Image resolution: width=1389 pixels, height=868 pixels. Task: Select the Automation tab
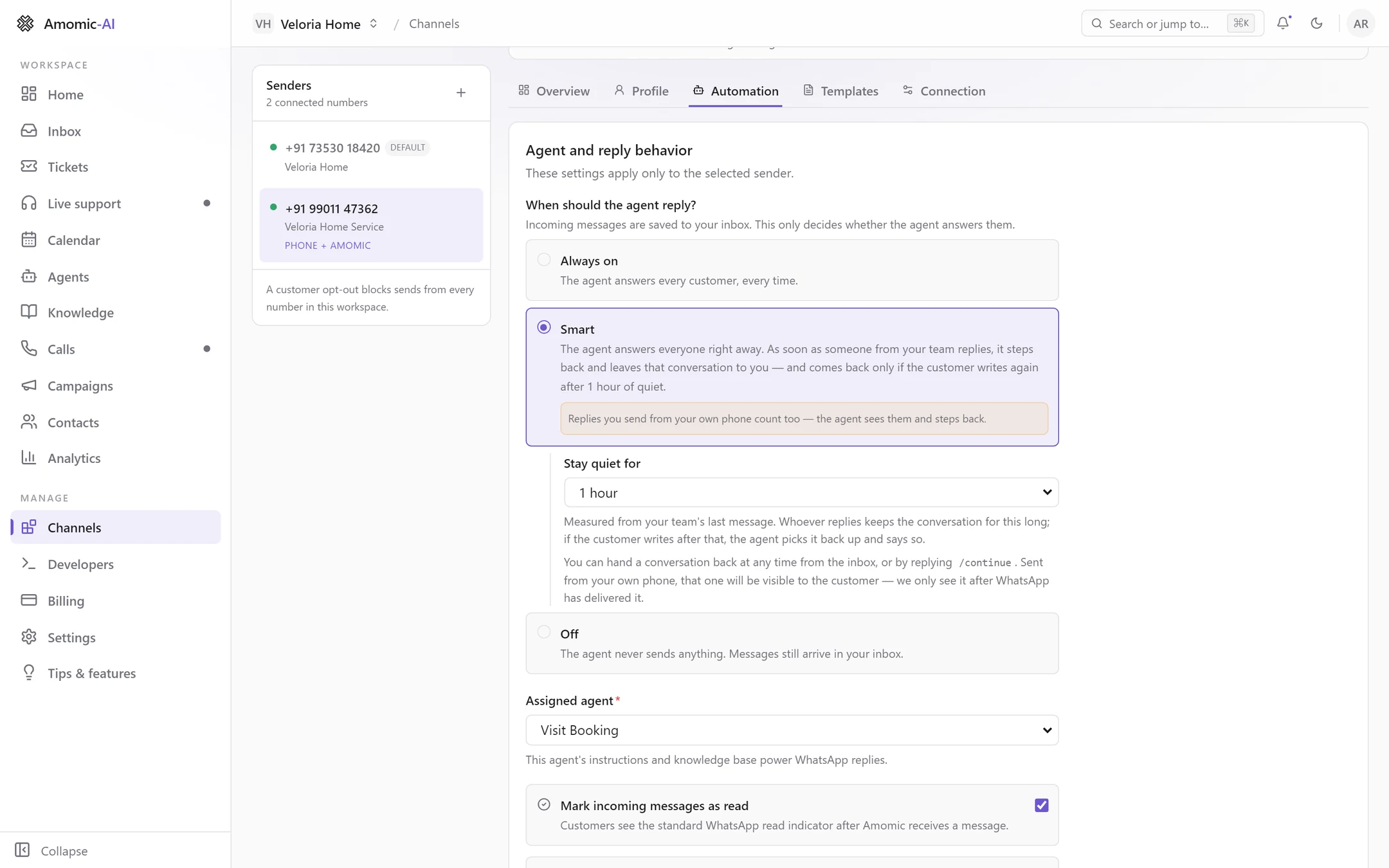(x=736, y=91)
